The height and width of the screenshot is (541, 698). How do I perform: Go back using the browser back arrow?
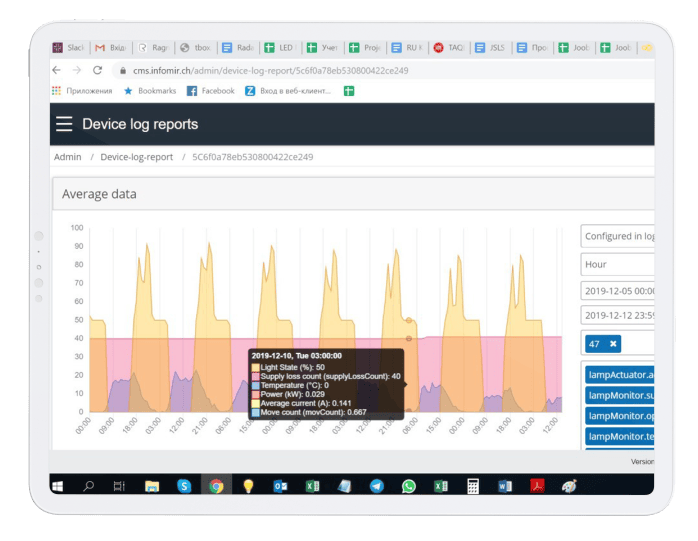point(58,71)
